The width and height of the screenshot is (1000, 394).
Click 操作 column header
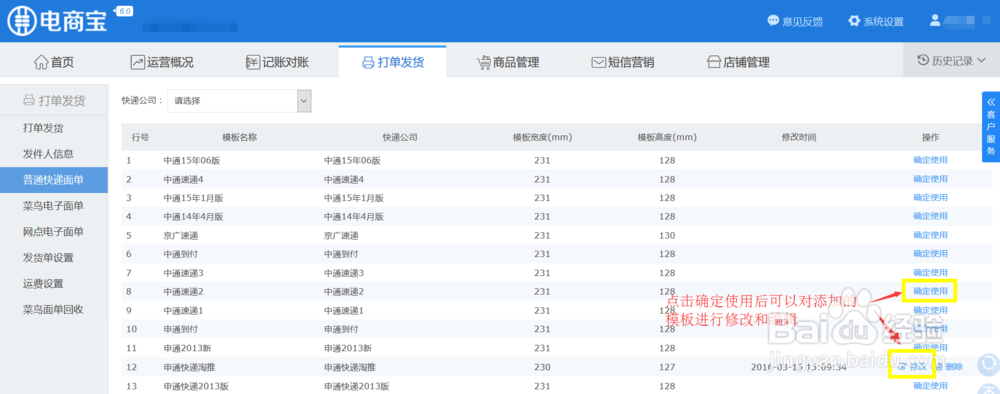pos(930,137)
